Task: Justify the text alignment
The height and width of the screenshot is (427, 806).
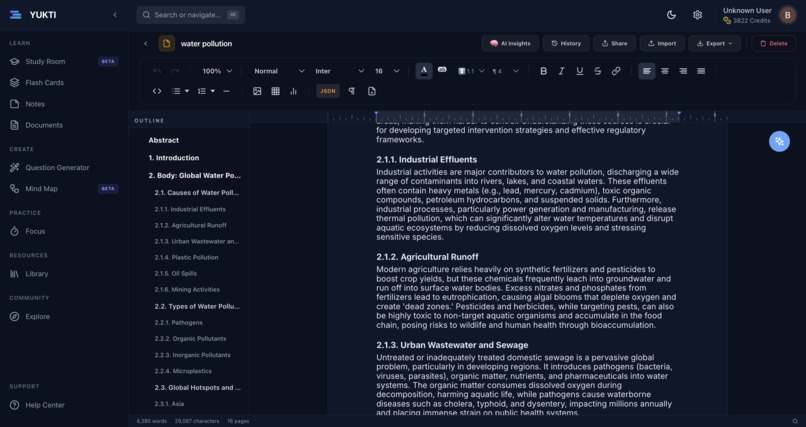Action: pyautogui.click(x=701, y=71)
